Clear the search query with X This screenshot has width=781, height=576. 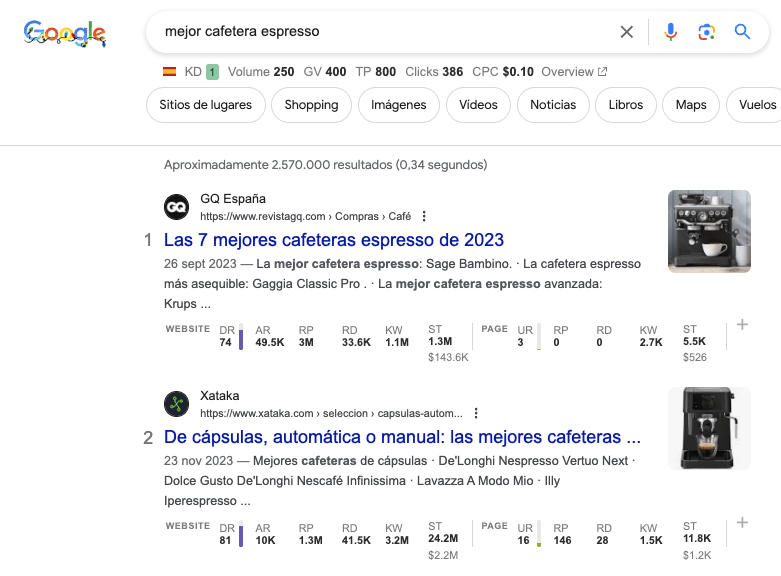point(627,32)
